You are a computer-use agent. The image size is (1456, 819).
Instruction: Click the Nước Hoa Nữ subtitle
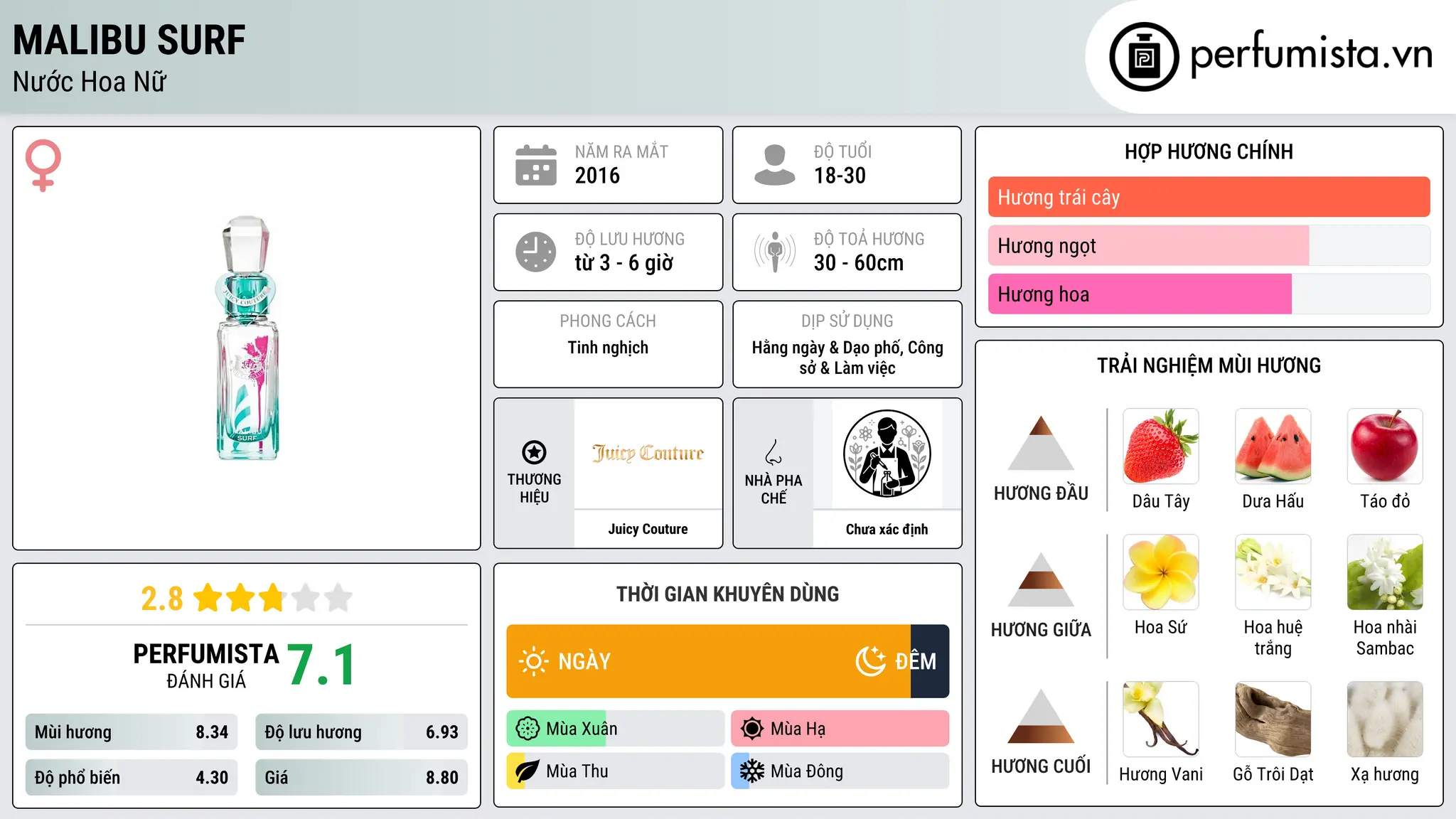(90, 82)
